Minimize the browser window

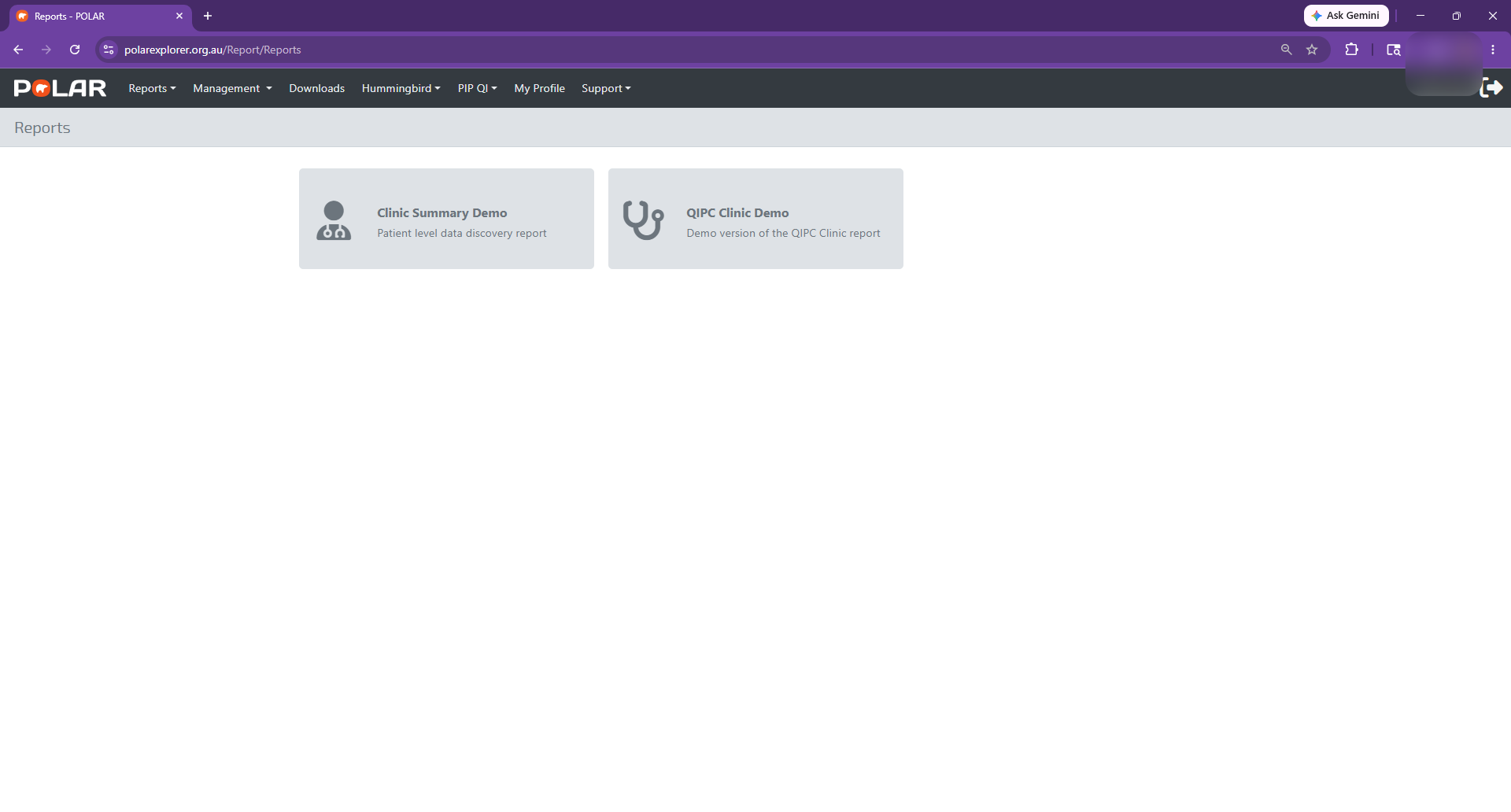pyautogui.click(x=1420, y=16)
